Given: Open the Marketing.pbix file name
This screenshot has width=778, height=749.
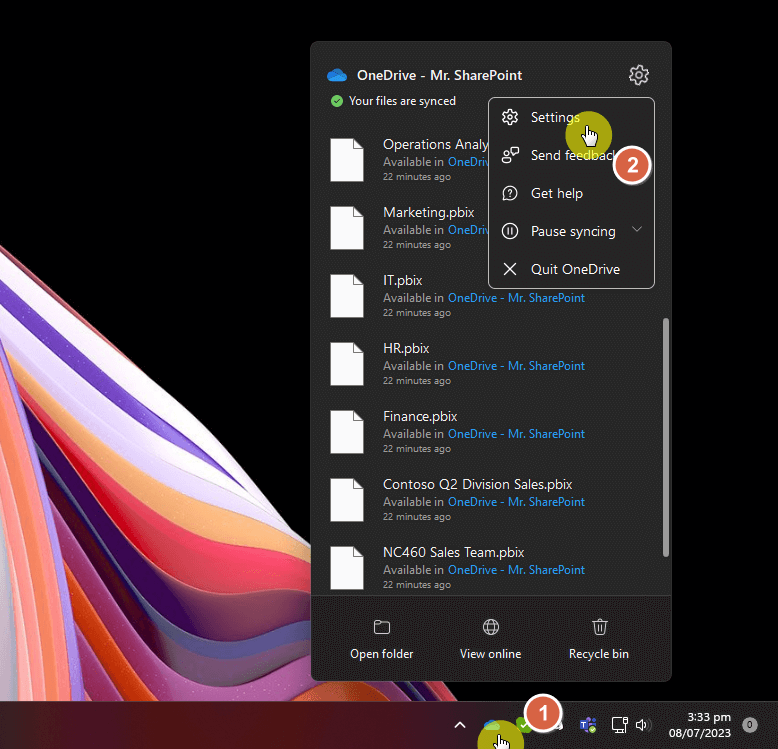Looking at the screenshot, I should pos(429,212).
